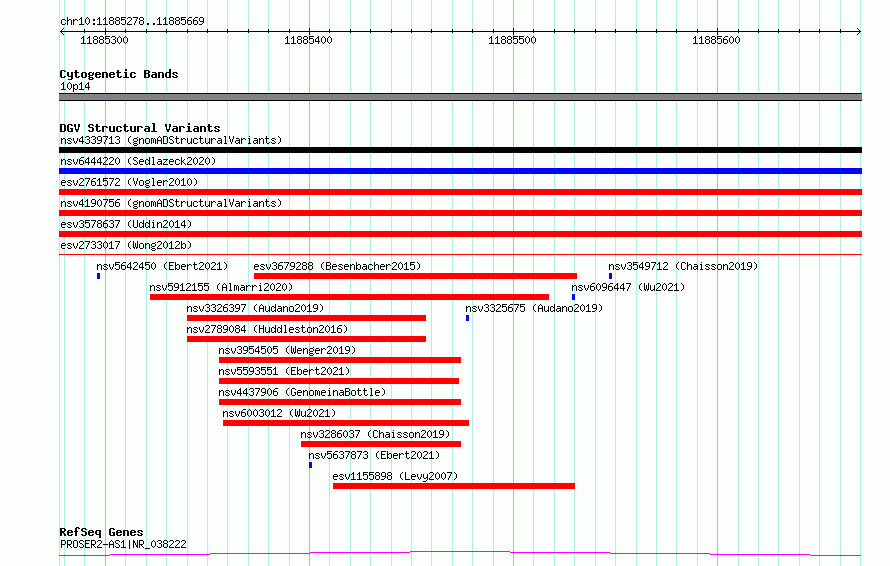This screenshot has height=566, width=890.
Task: Click the Cytogenetic Bands track heading
Action: click(119, 74)
